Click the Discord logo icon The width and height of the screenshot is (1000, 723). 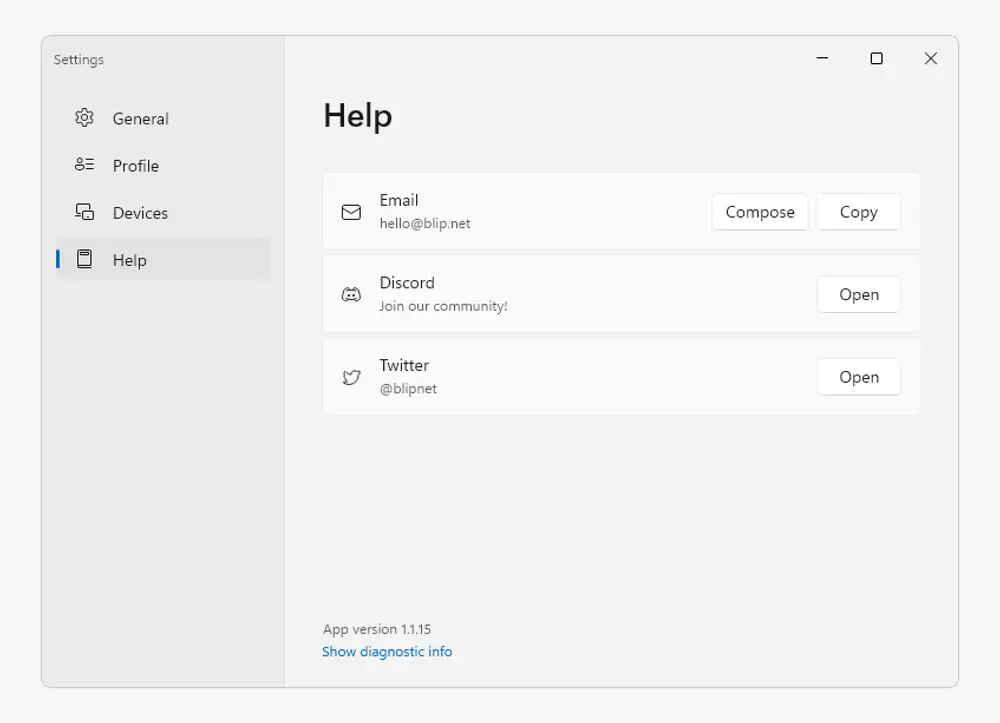pyautogui.click(x=351, y=295)
